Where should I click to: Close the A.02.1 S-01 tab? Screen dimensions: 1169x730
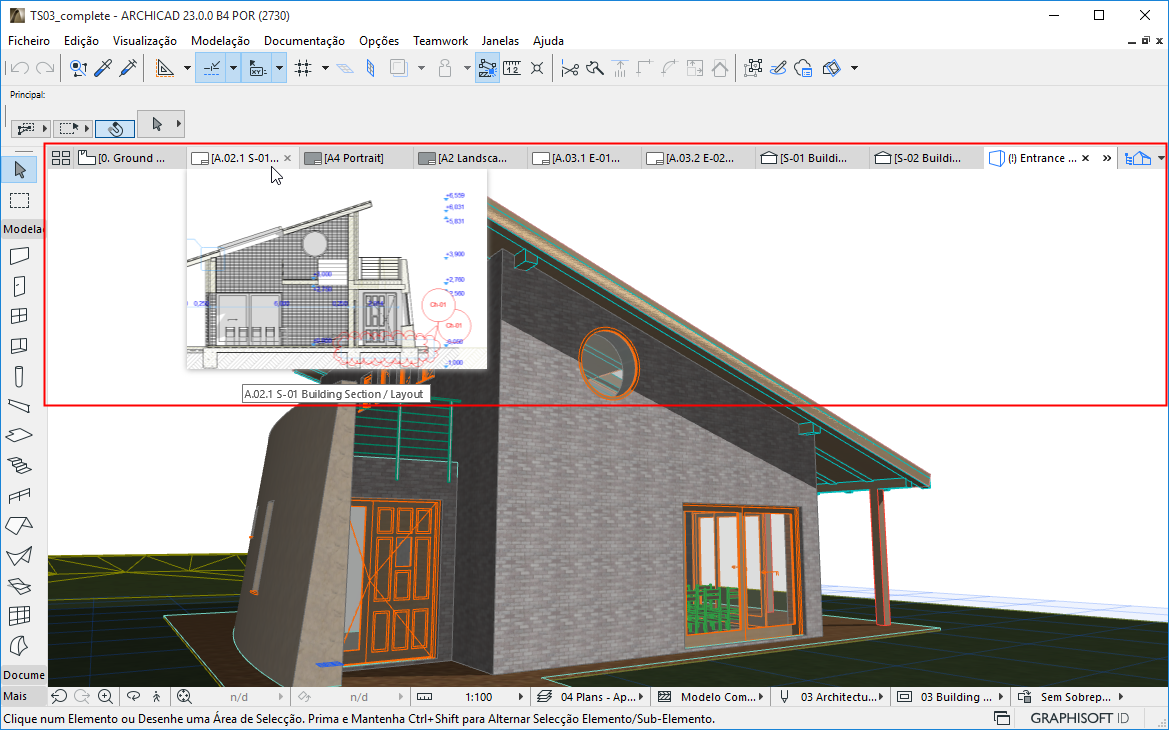pos(288,158)
